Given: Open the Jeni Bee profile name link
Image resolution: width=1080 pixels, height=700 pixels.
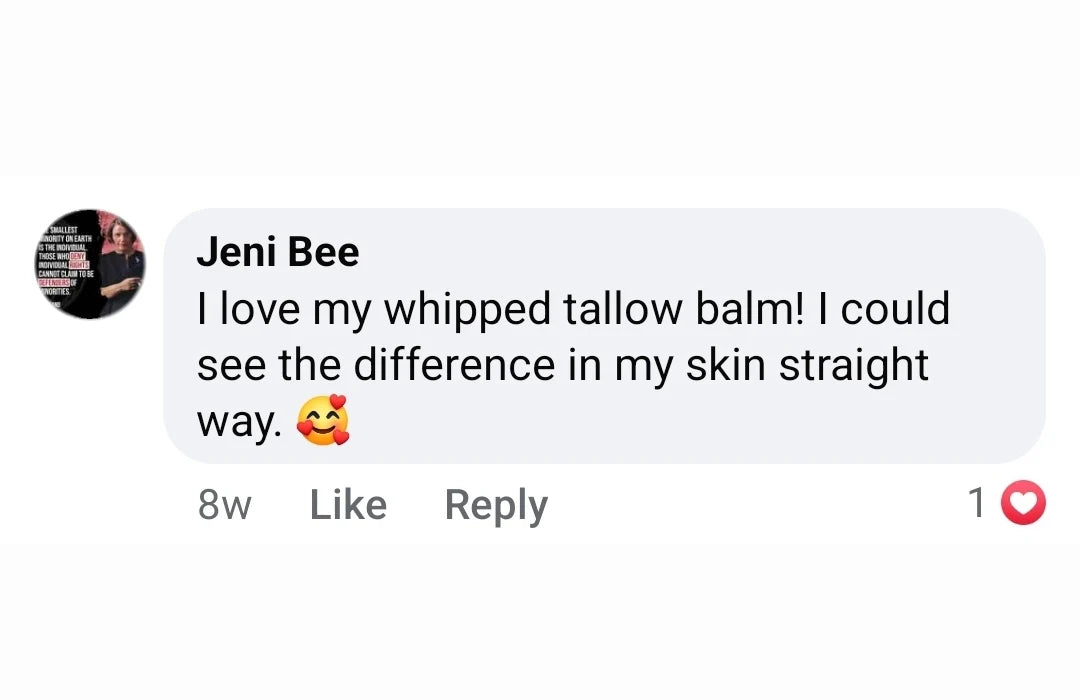Looking at the screenshot, I should click(x=277, y=252).
